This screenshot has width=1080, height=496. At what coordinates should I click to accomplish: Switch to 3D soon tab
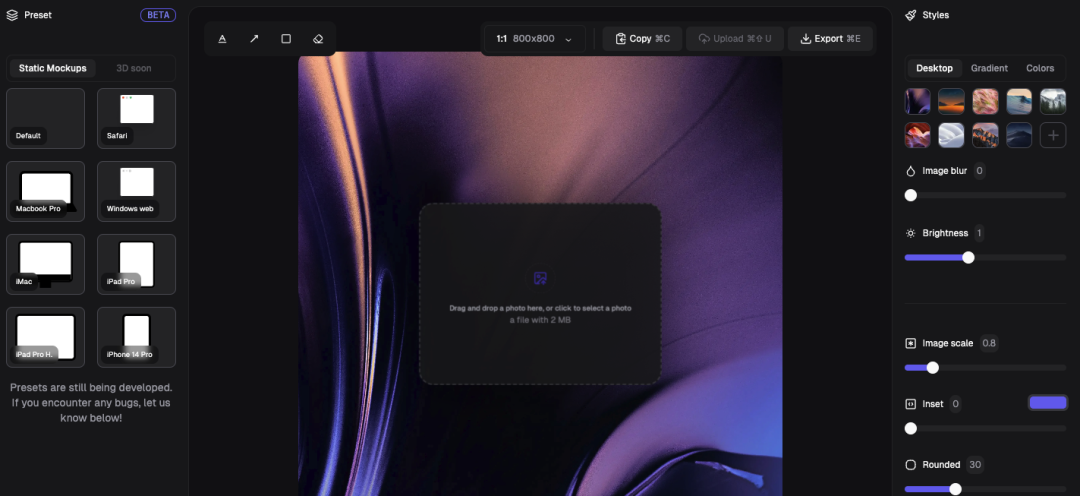[x=134, y=68]
